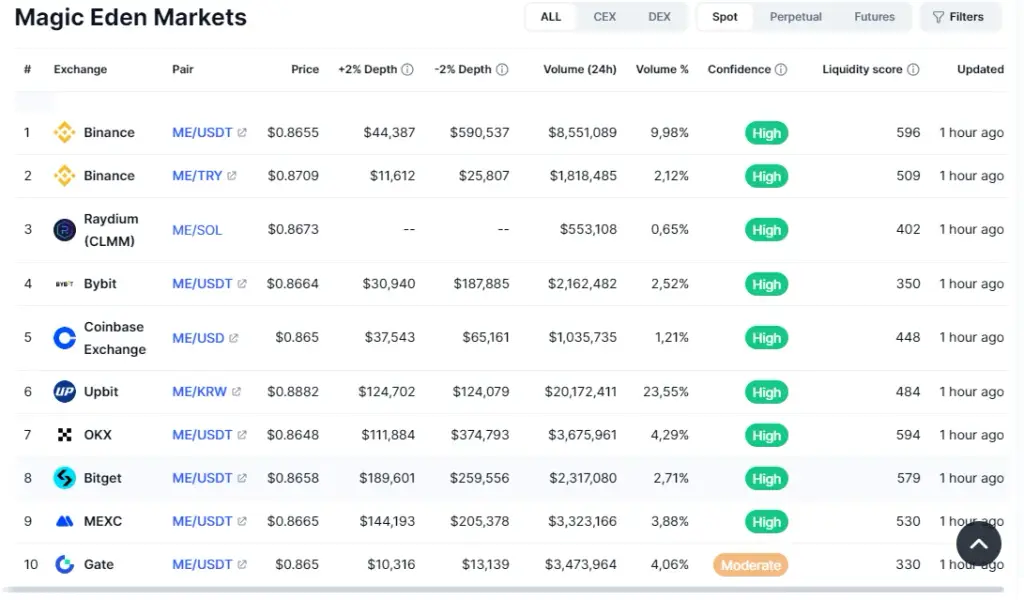Click the scroll-to-top arrow button
Viewport: 1024px width, 600px height.
978,544
